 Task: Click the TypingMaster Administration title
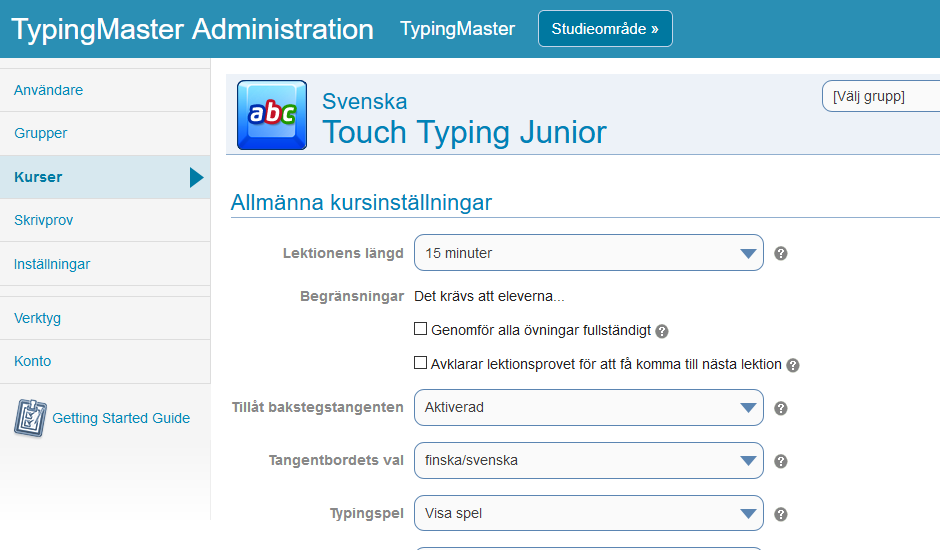coord(192,29)
